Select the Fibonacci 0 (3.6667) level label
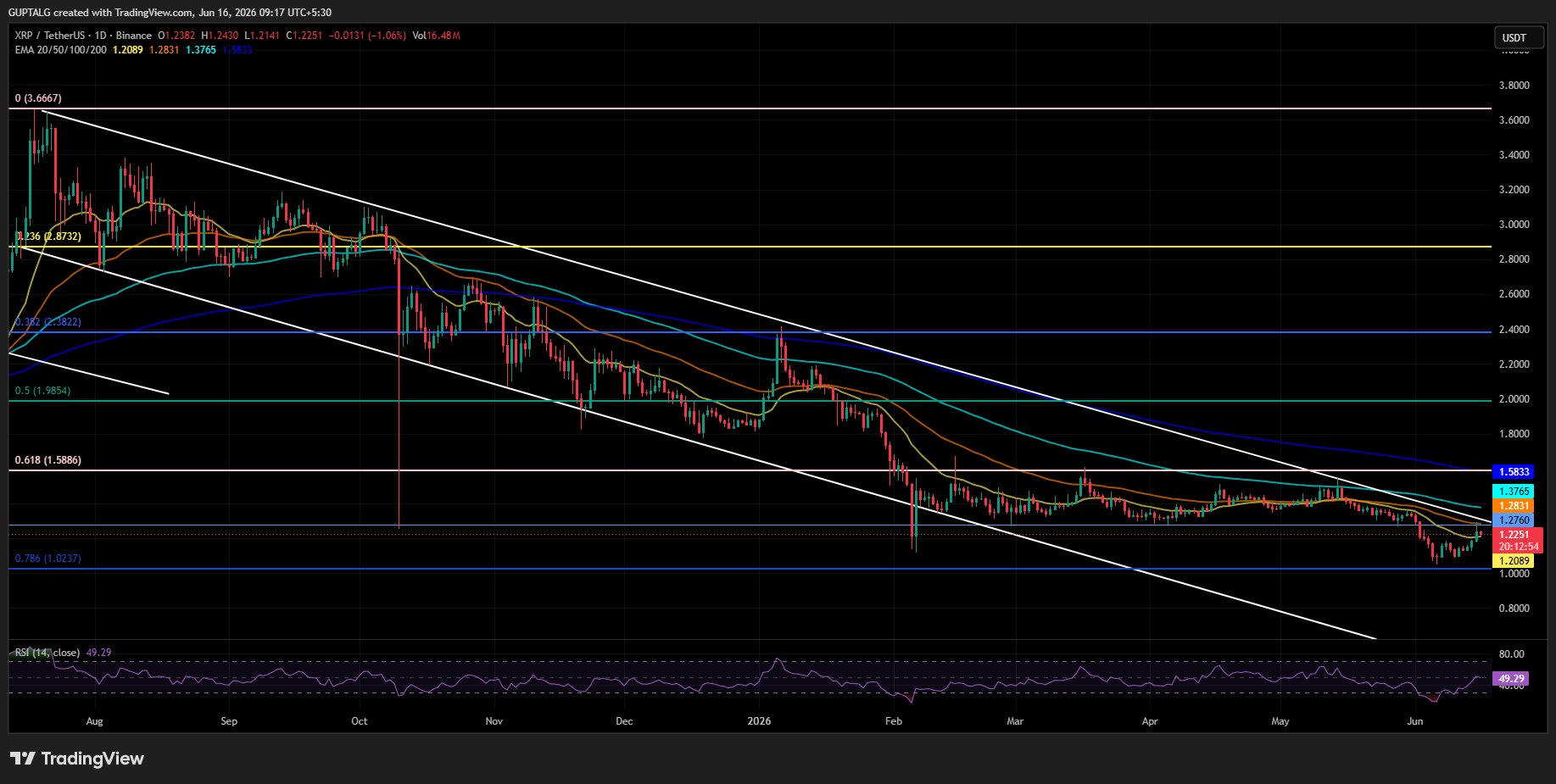The image size is (1556, 784). pyautogui.click(x=38, y=98)
